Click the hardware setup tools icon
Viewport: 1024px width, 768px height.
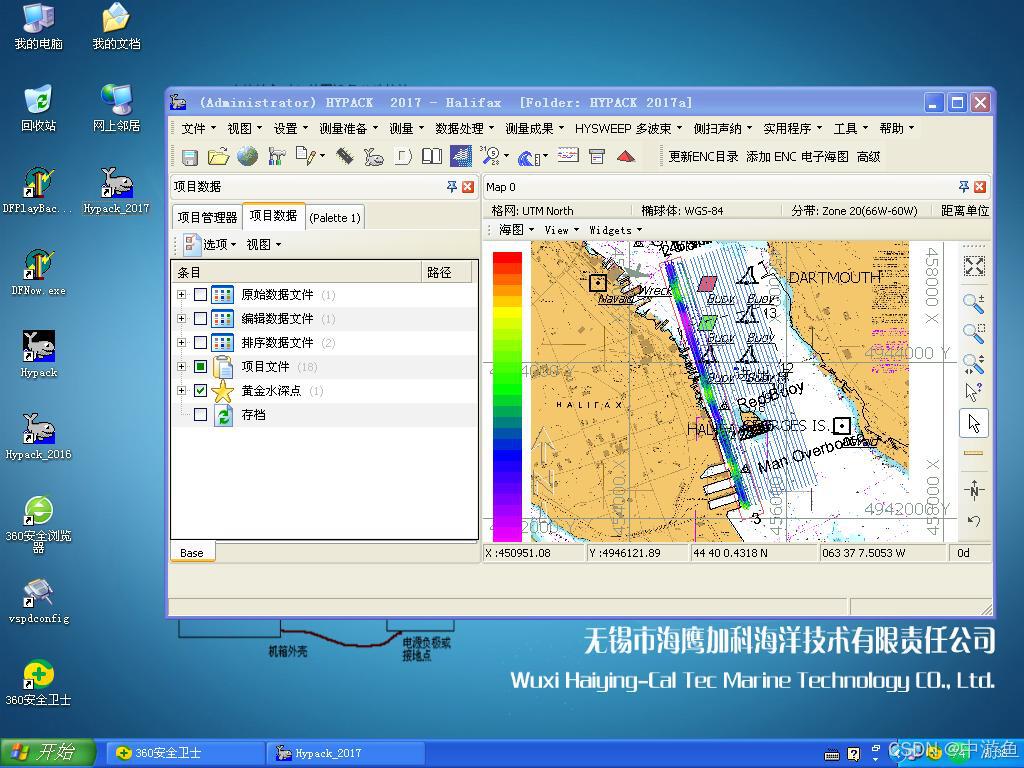click(277, 156)
